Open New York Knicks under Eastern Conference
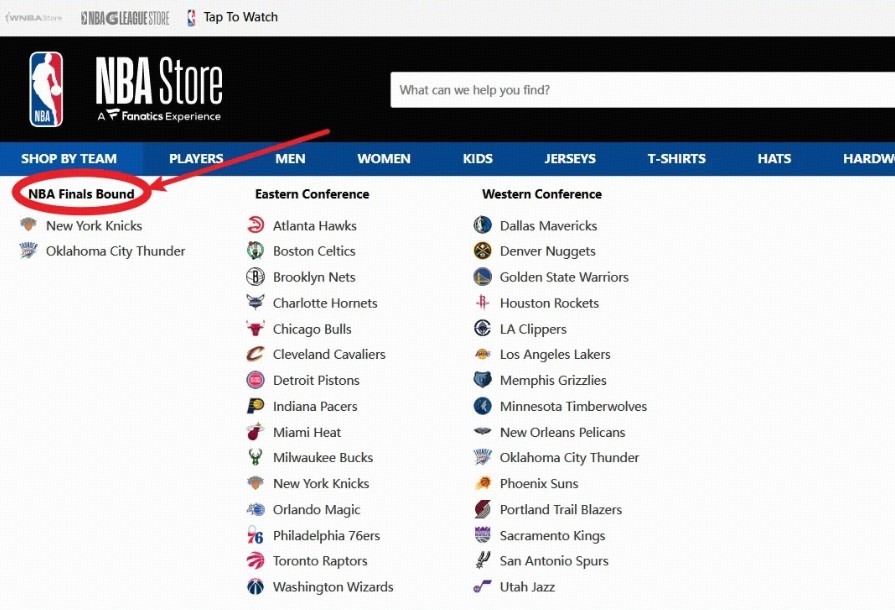This screenshot has height=610, width=895. pyautogui.click(x=321, y=483)
